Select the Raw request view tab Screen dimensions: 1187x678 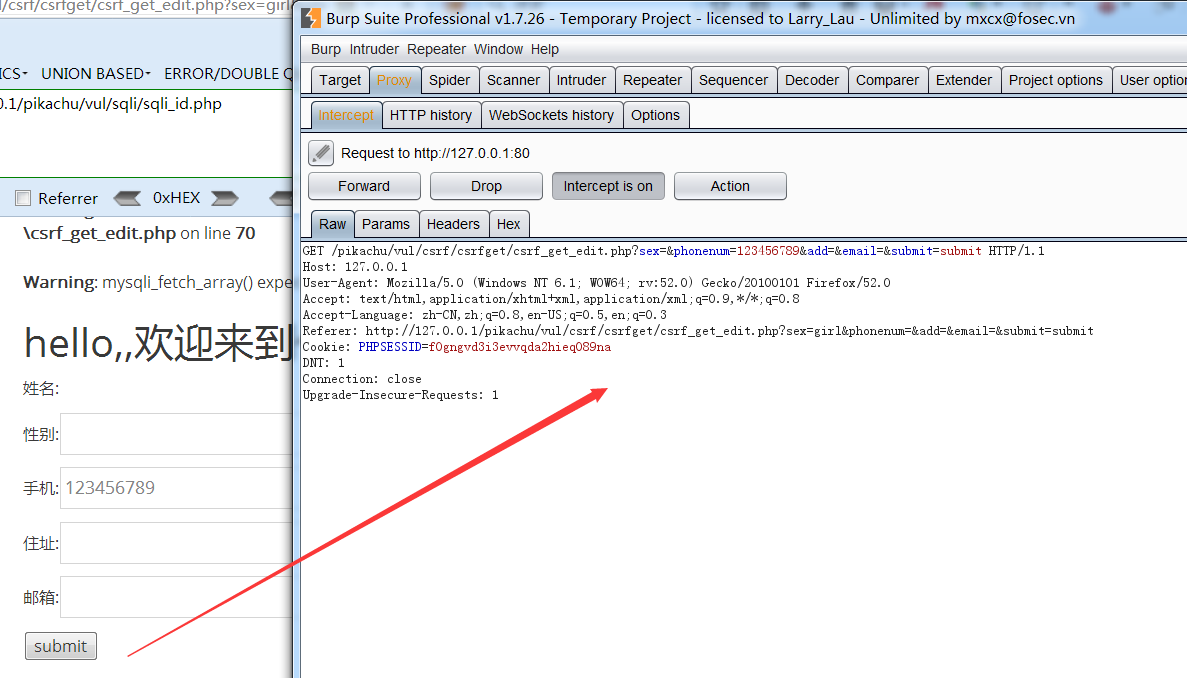[332, 224]
